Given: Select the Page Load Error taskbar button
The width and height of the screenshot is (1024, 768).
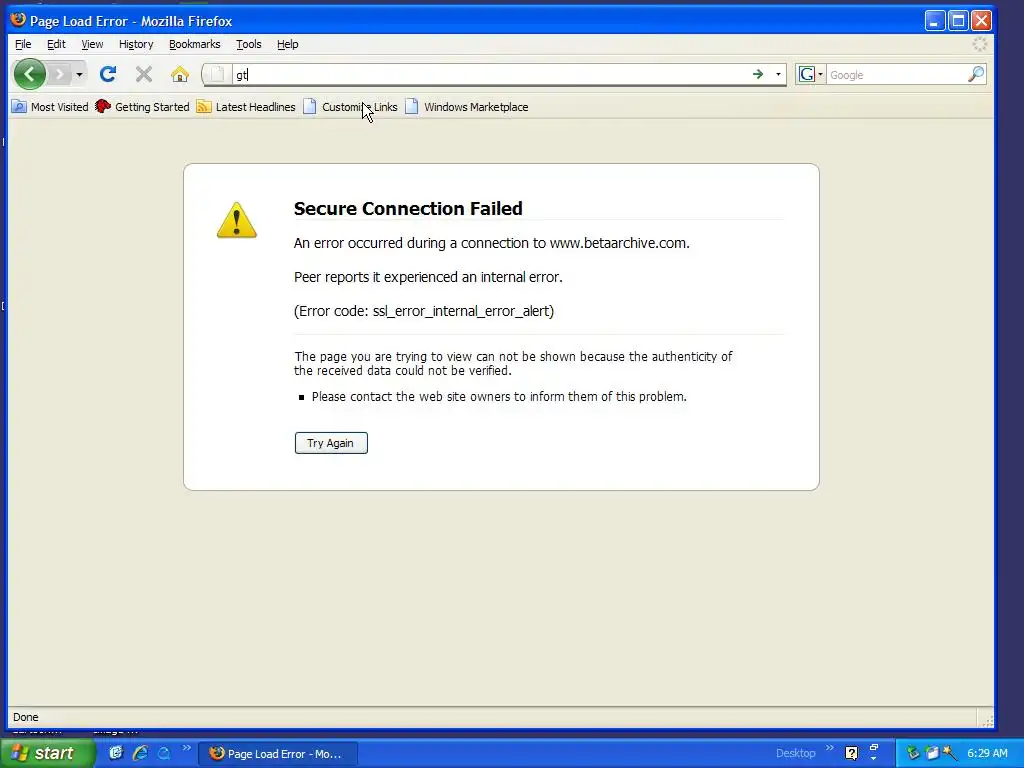Looking at the screenshot, I should pos(278,754).
